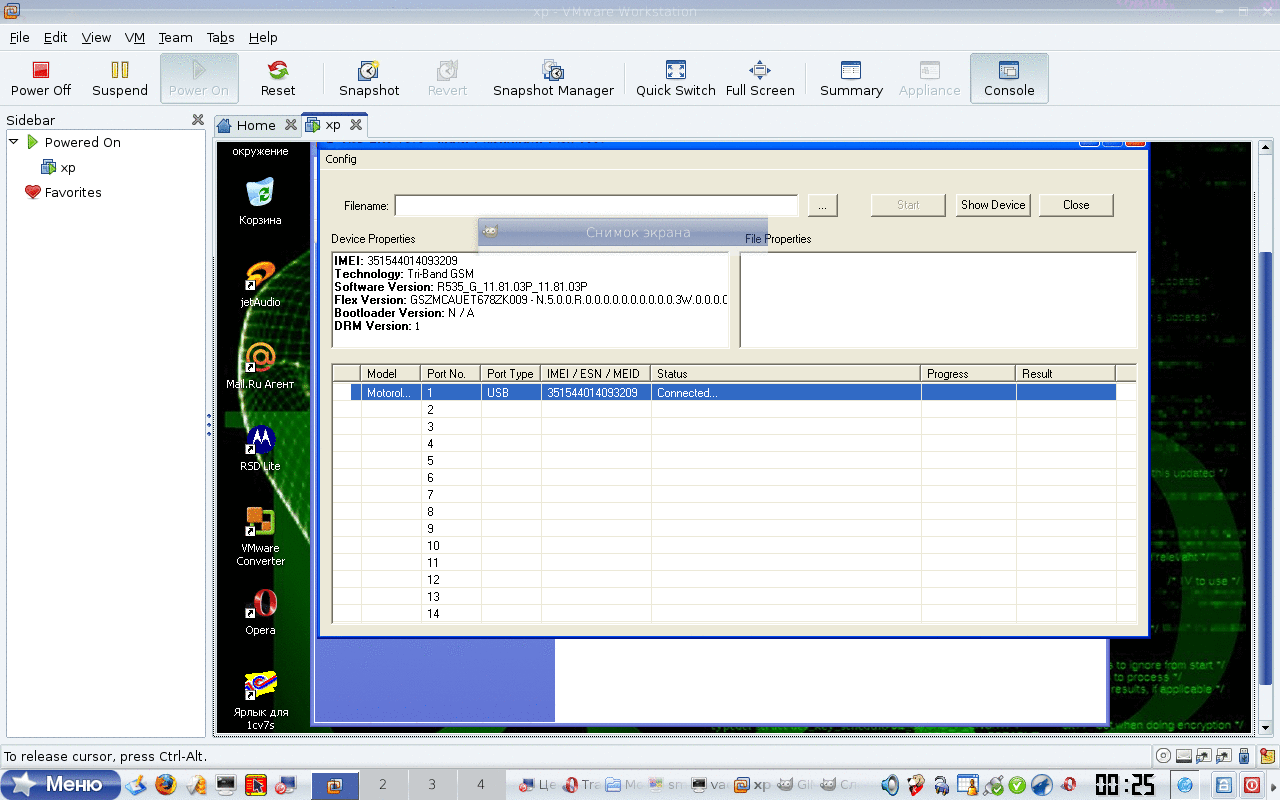
Task: Close the xp tab
Action: pos(355,125)
